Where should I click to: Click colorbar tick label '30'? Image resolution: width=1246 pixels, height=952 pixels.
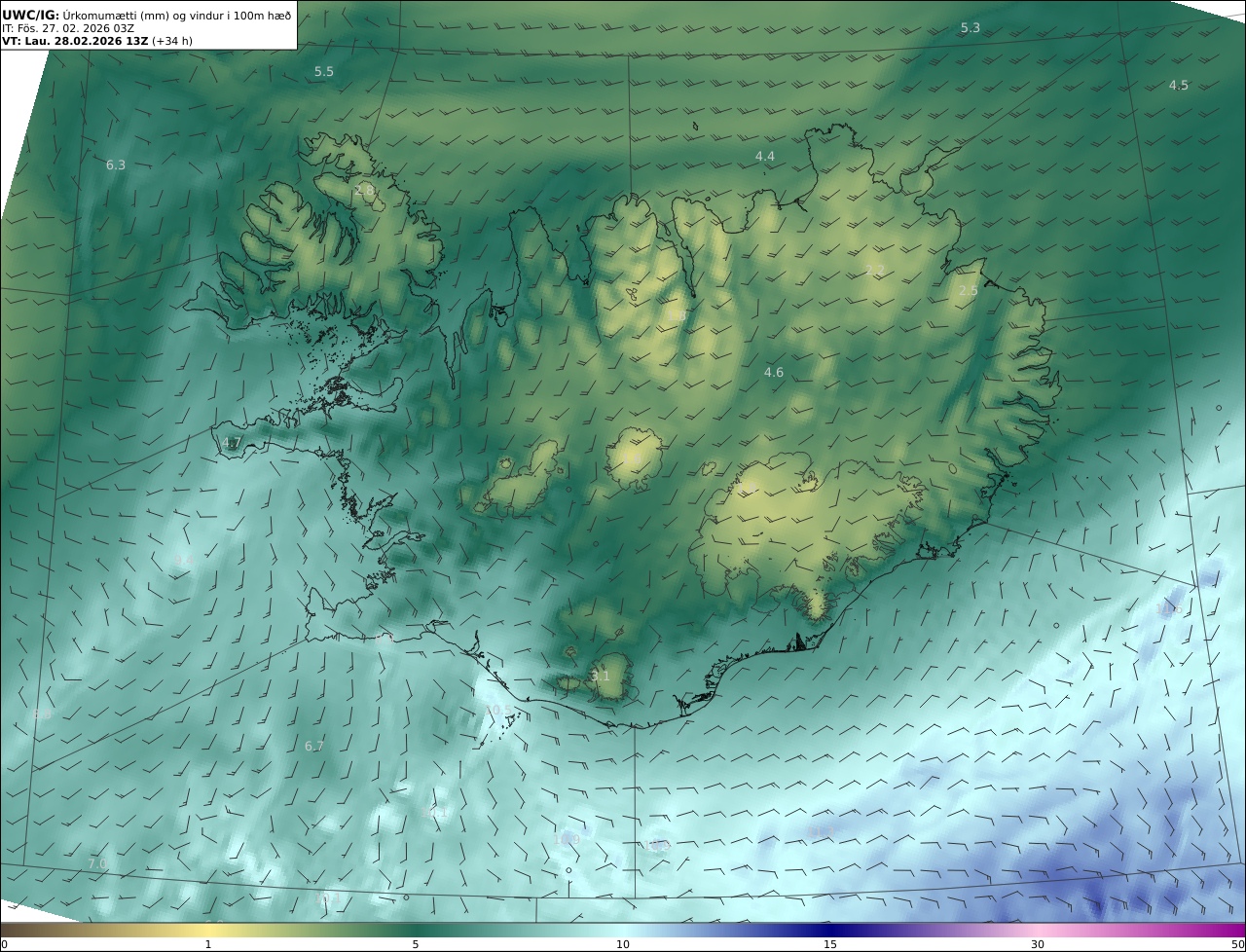click(1038, 944)
